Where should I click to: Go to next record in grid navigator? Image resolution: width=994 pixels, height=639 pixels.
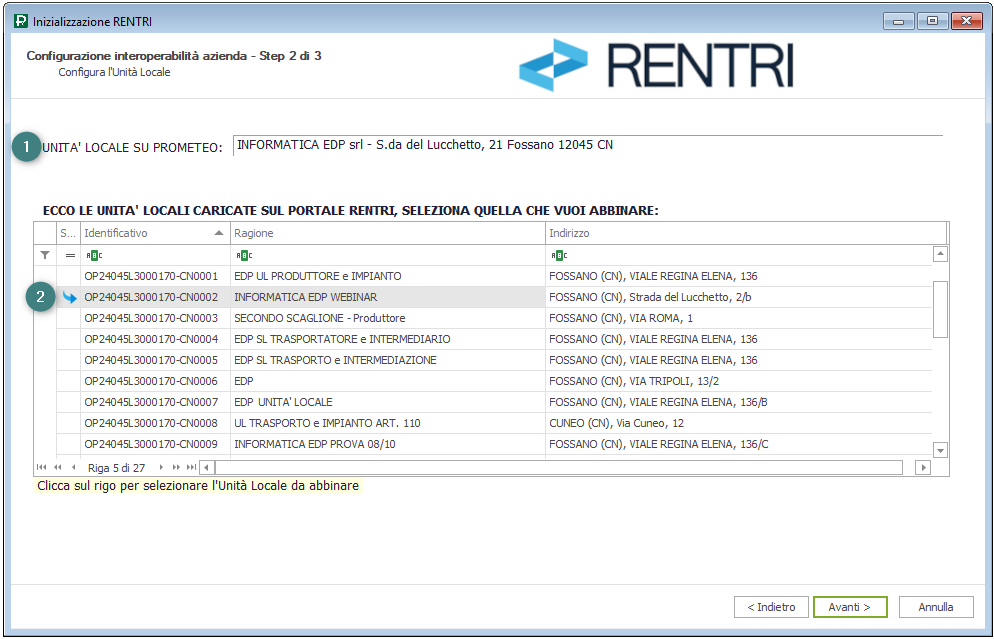[x=162, y=467]
